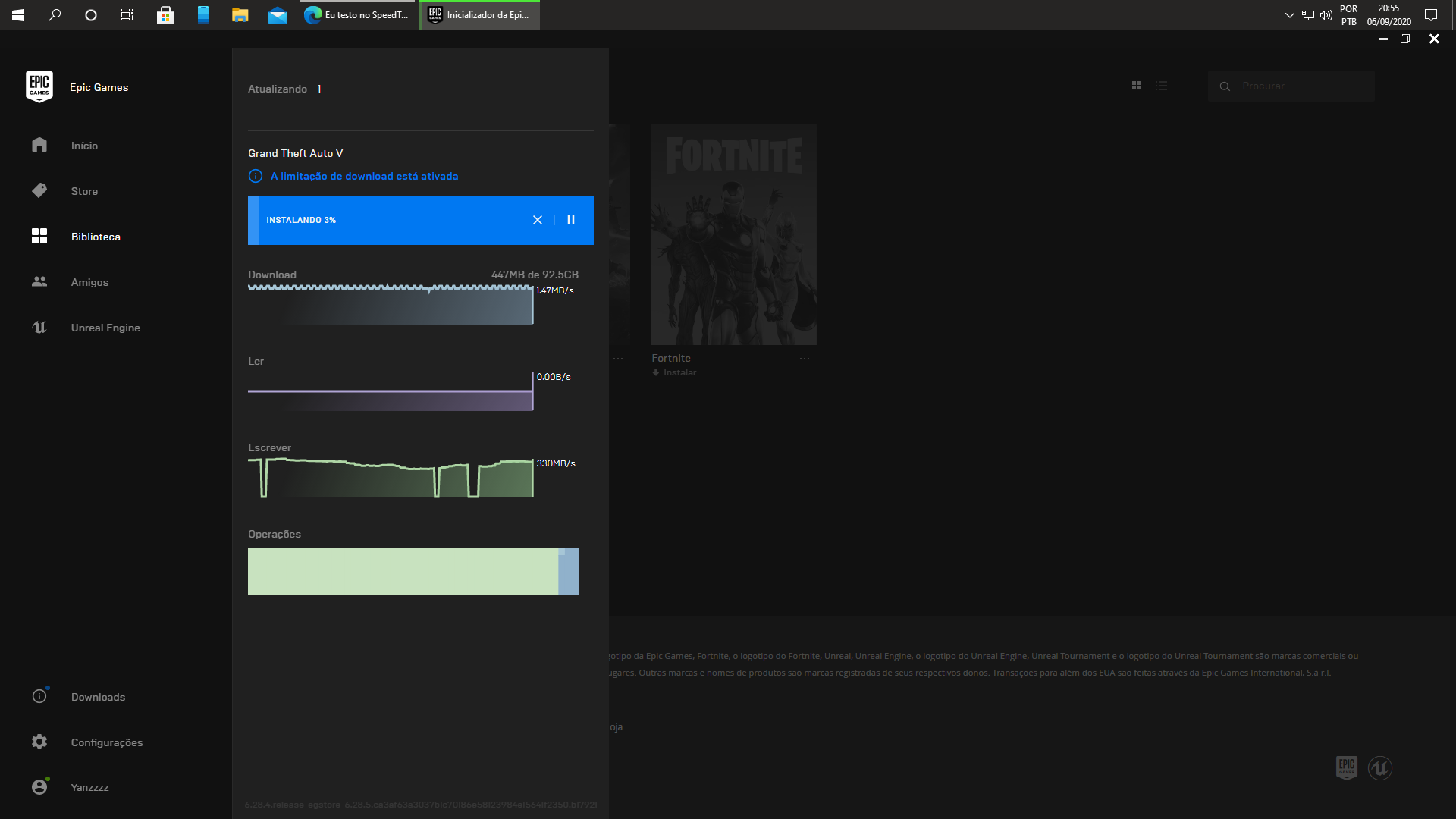The height and width of the screenshot is (819, 1456).
Task: Click the Downloads info circle icon
Action: tap(39, 696)
